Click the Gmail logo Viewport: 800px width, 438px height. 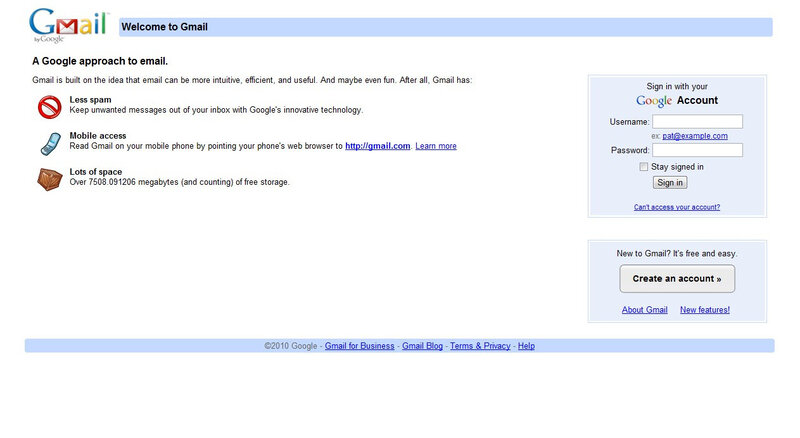click(69, 26)
